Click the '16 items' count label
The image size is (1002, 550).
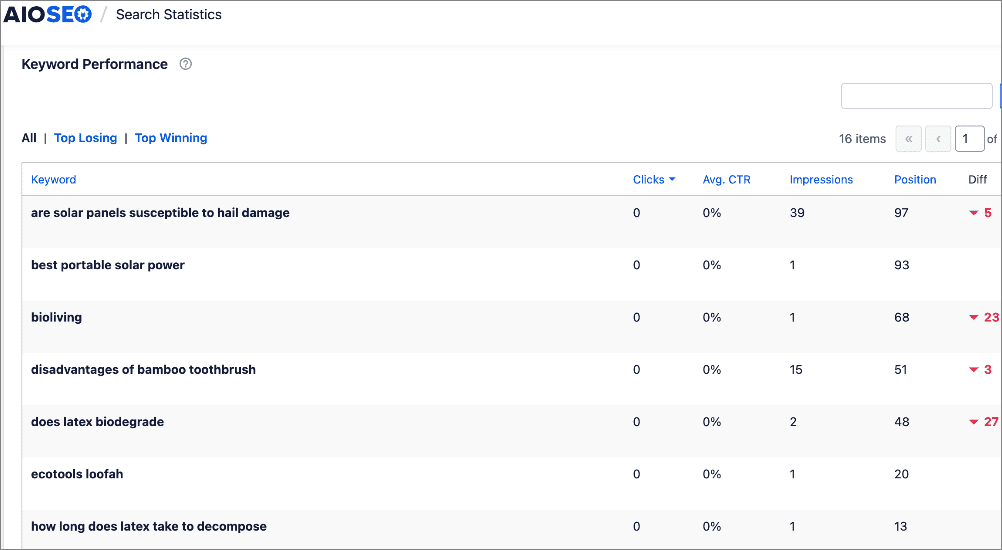862,139
